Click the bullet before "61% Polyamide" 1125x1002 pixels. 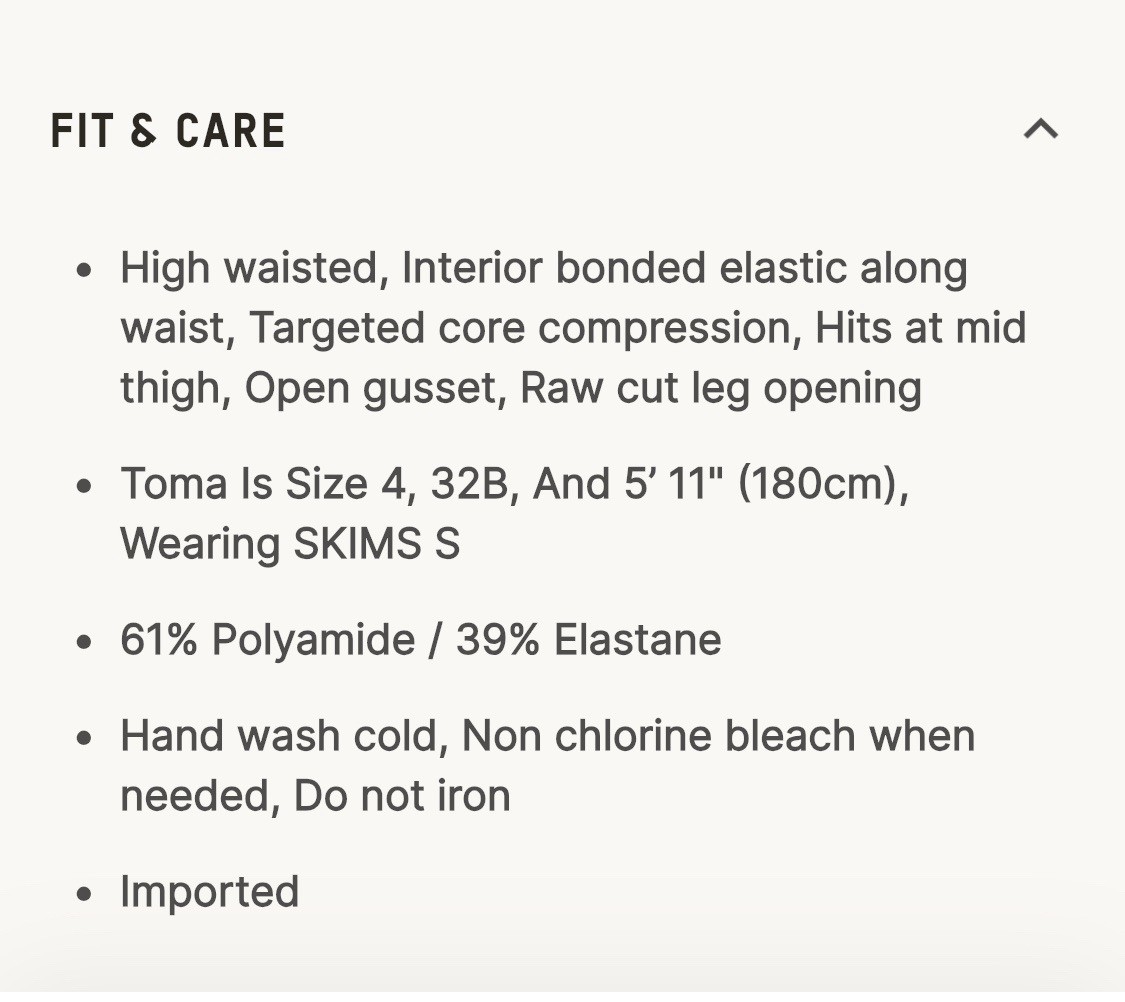[x=84, y=641]
